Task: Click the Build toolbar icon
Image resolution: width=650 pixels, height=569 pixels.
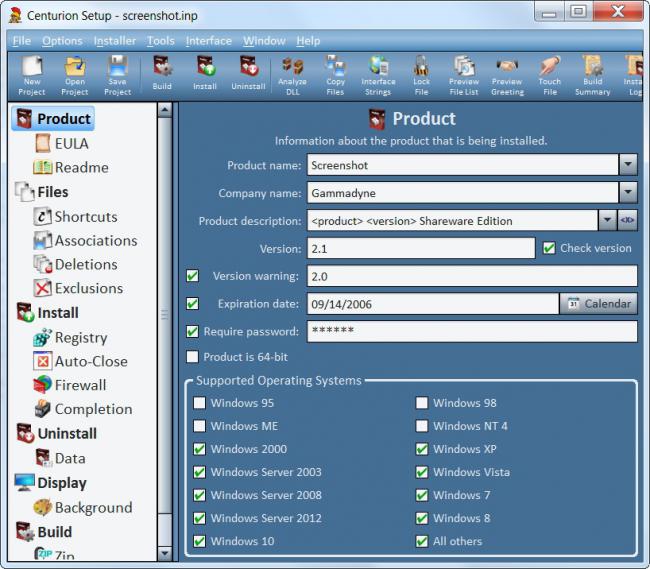Action: point(162,73)
